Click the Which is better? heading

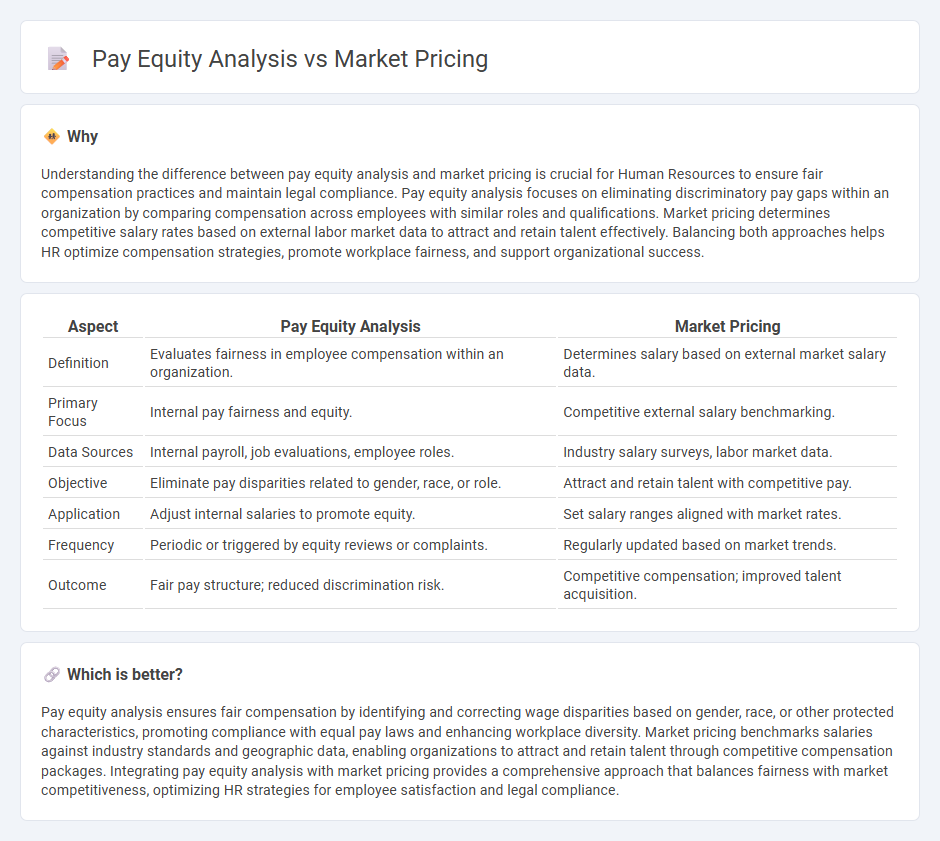click(125, 675)
